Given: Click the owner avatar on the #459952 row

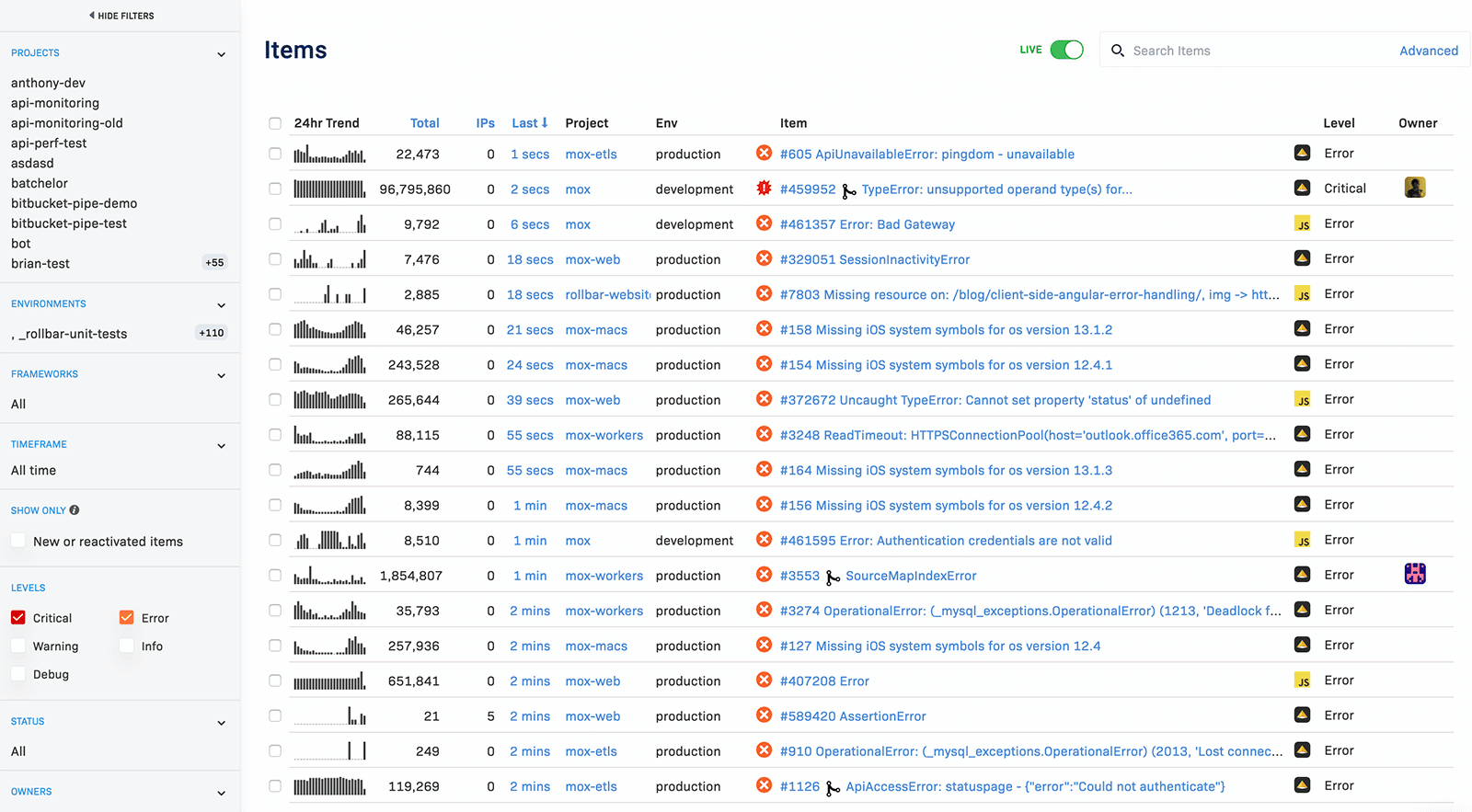Looking at the screenshot, I should [x=1415, y=188].
